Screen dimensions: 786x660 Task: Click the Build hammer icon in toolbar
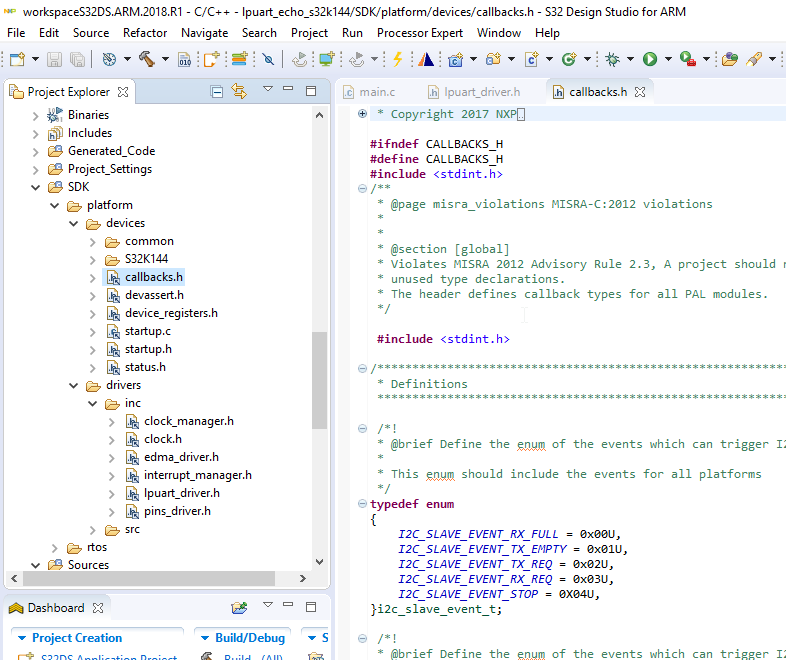pos(146,60)
